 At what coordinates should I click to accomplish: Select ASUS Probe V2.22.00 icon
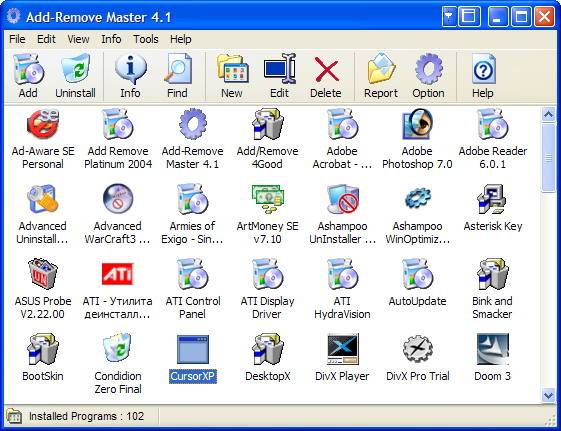coord(43,274)
